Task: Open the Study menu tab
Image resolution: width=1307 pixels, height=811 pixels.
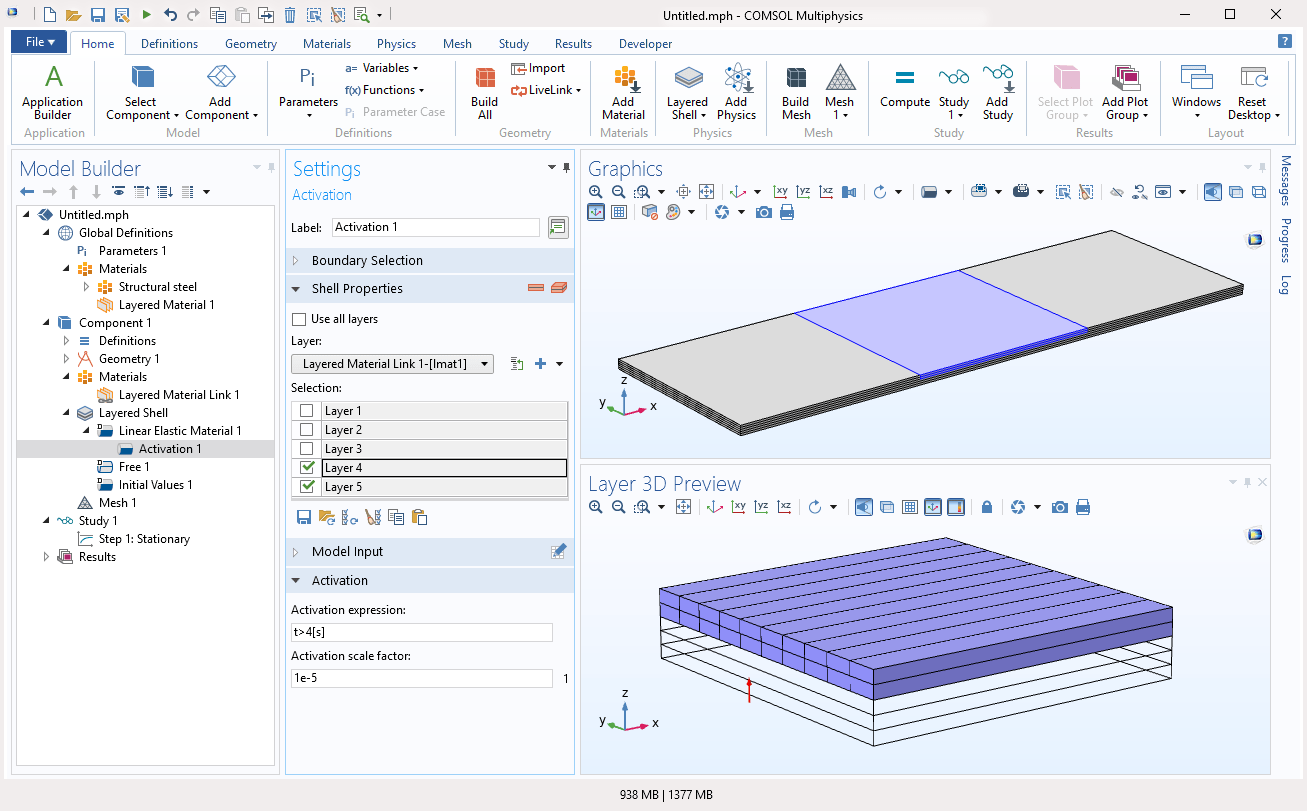Action: [x=513, y=43]
